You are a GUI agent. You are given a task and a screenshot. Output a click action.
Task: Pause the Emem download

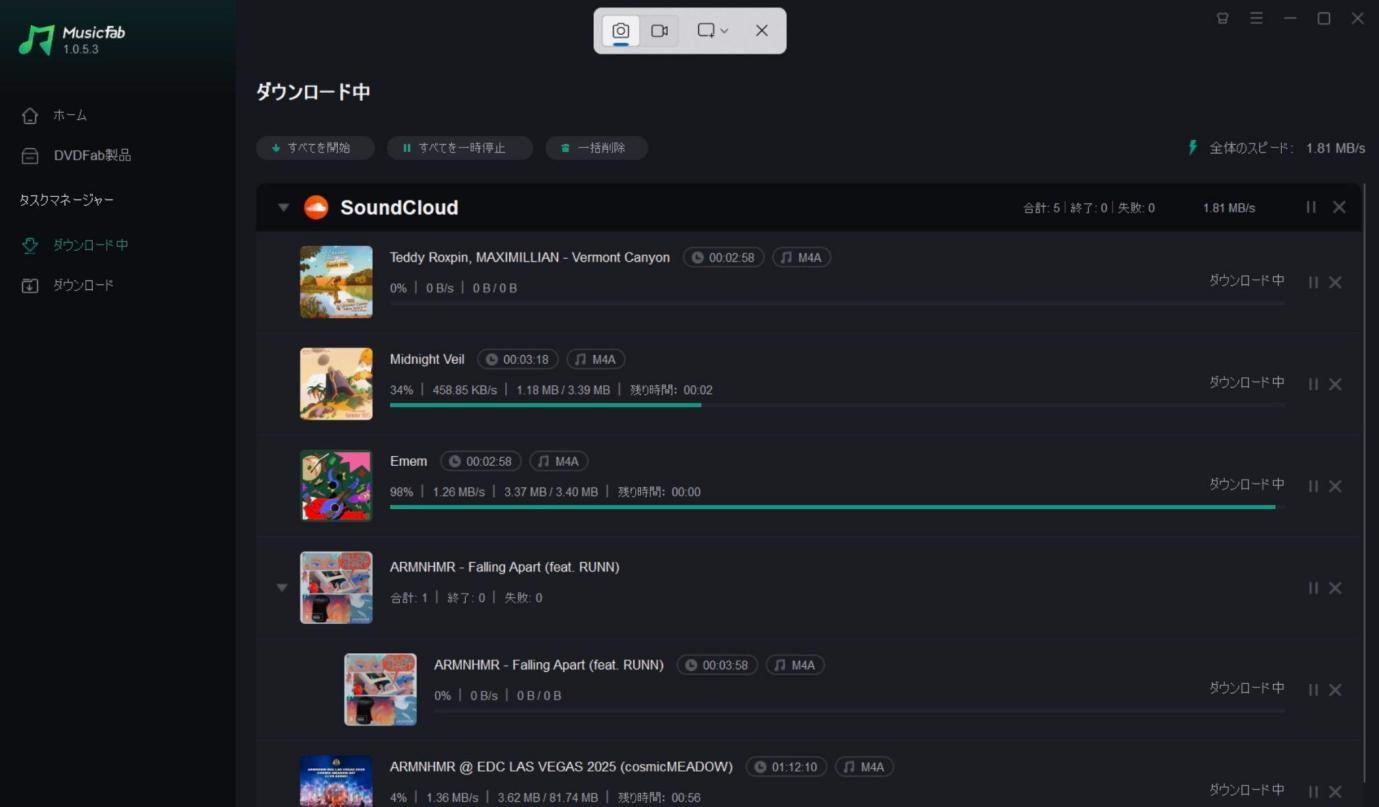[x=1313, y=486]
